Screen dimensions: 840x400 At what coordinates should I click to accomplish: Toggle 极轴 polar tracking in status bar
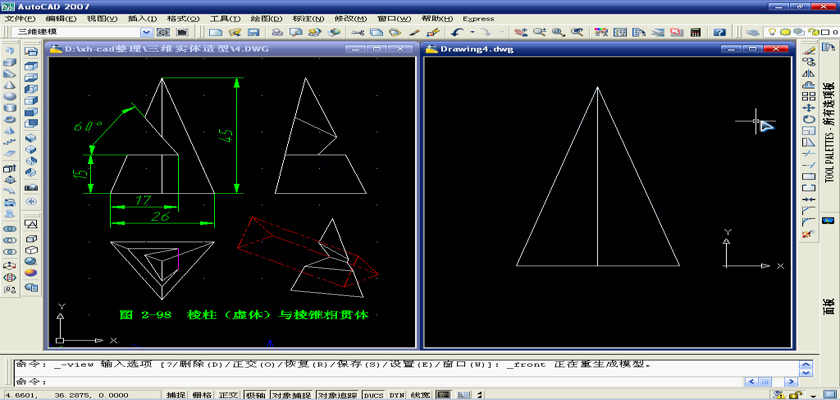[x=256, y=395]
